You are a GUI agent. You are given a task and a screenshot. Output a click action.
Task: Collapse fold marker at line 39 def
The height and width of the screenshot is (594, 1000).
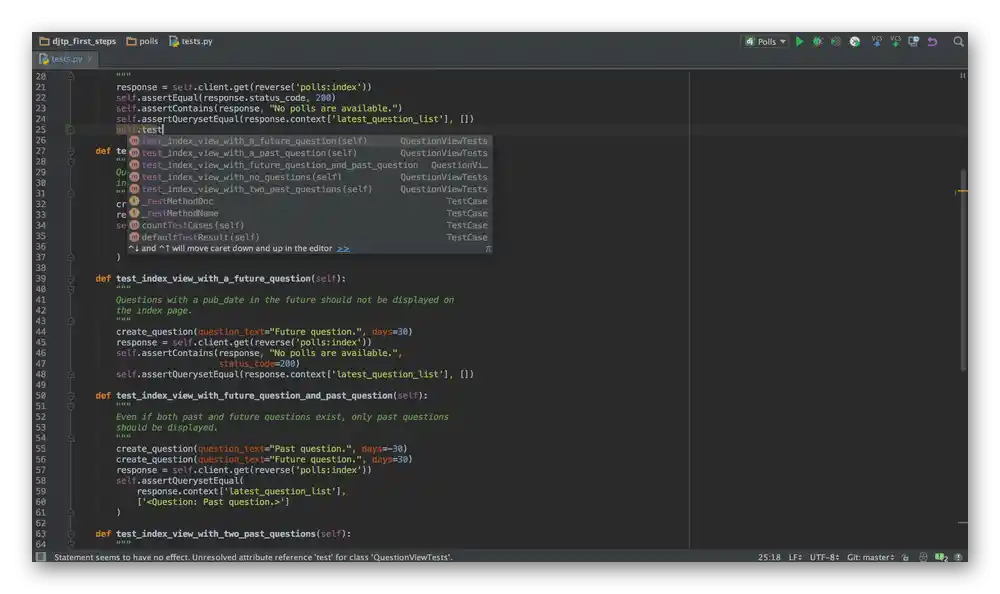71,279
